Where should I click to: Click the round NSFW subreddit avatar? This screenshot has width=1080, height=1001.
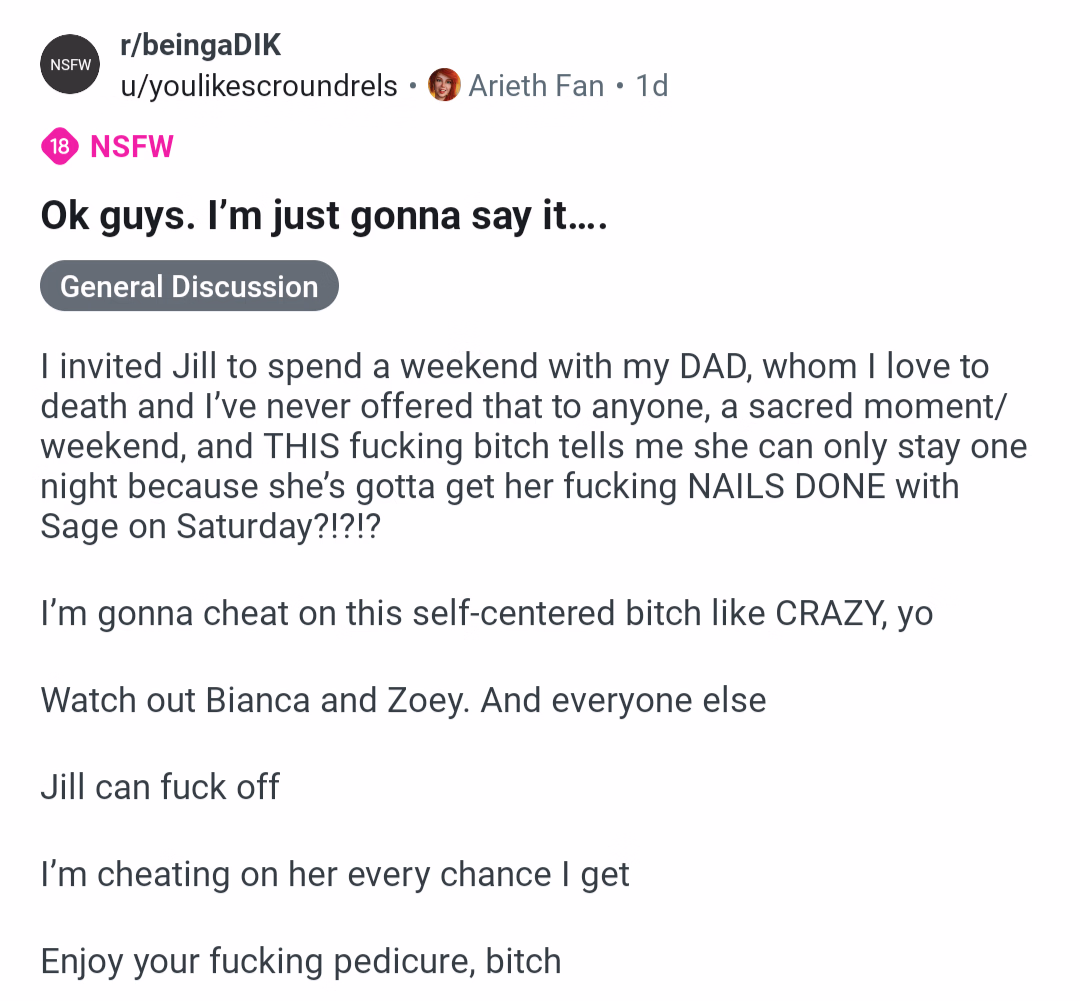[x=71, y=64]
